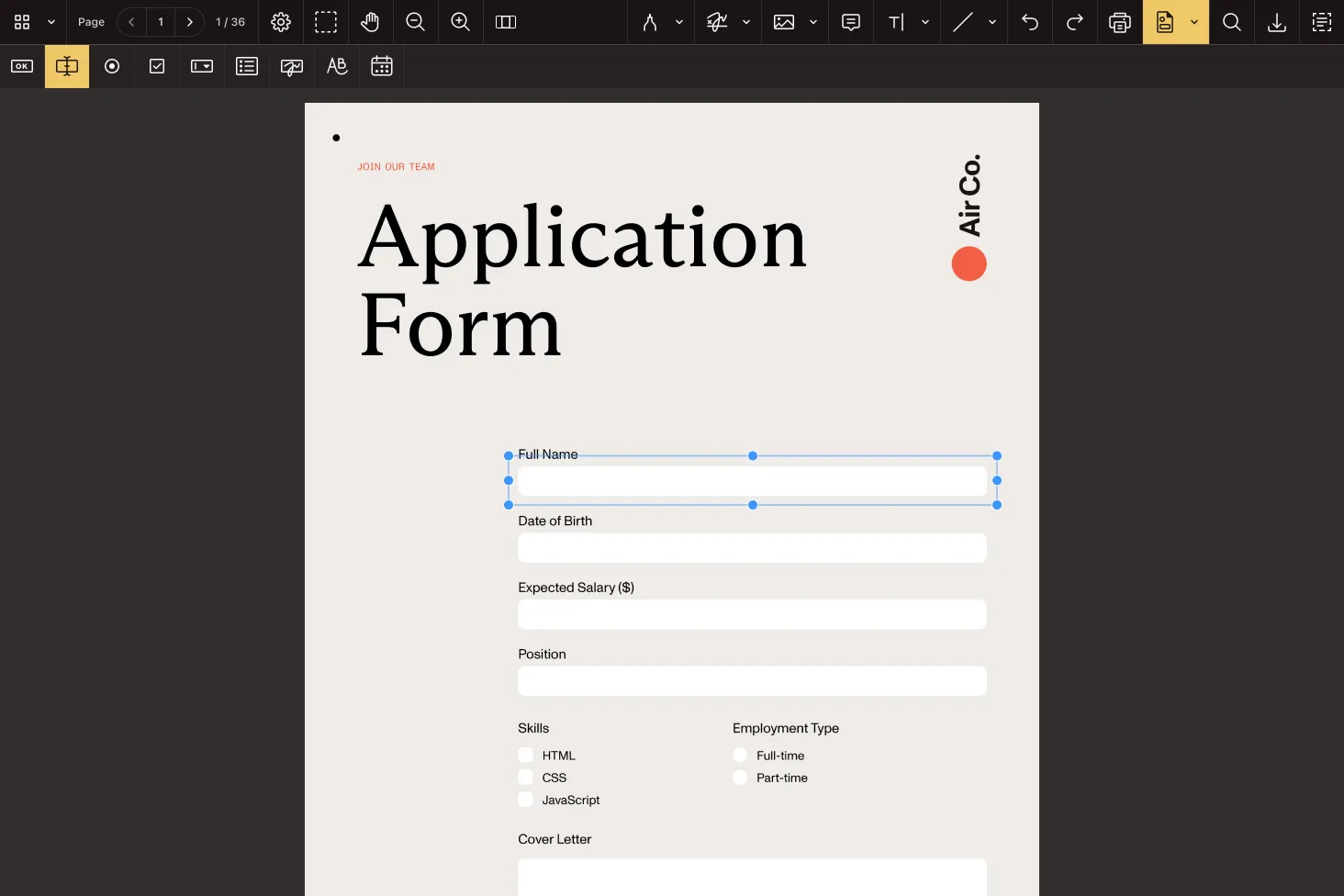Screen dimensions: 1344x896
Task: Select the text field widget tool
Action: (x=67, y=66)
